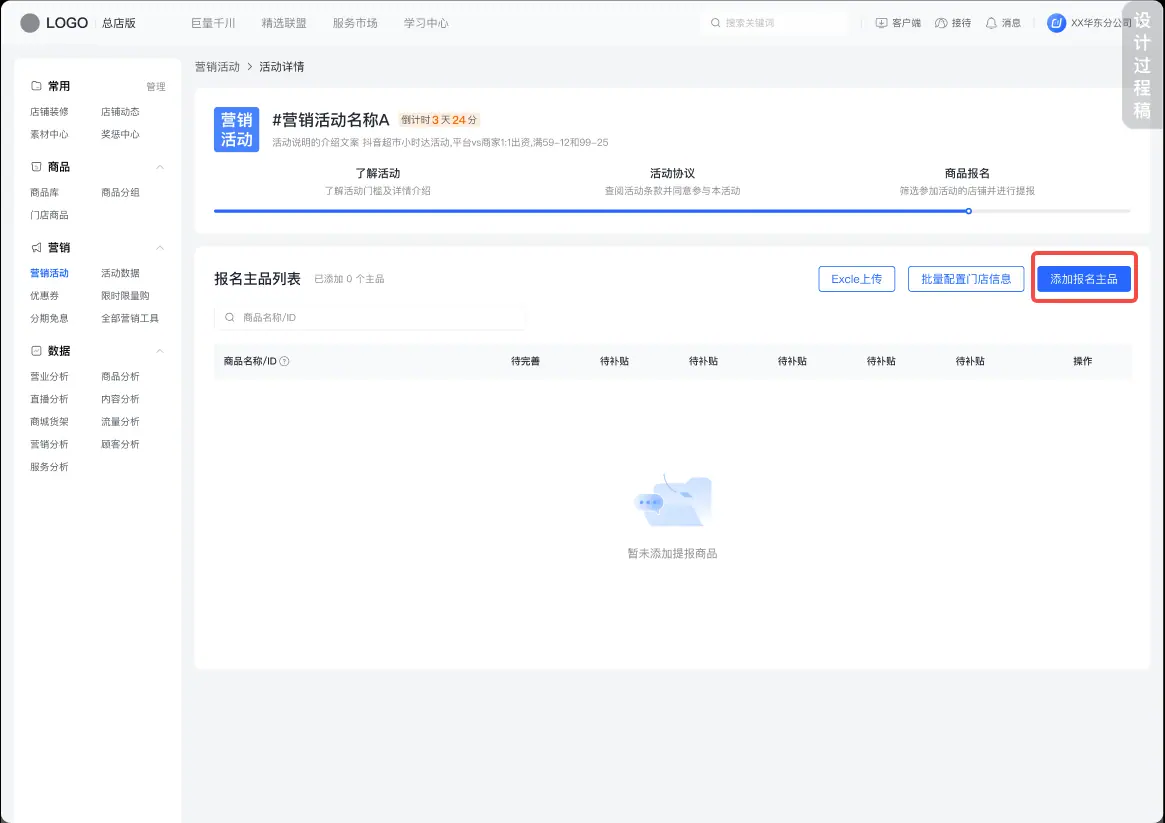Open 优惠券 in sidebar

[45, 296]
